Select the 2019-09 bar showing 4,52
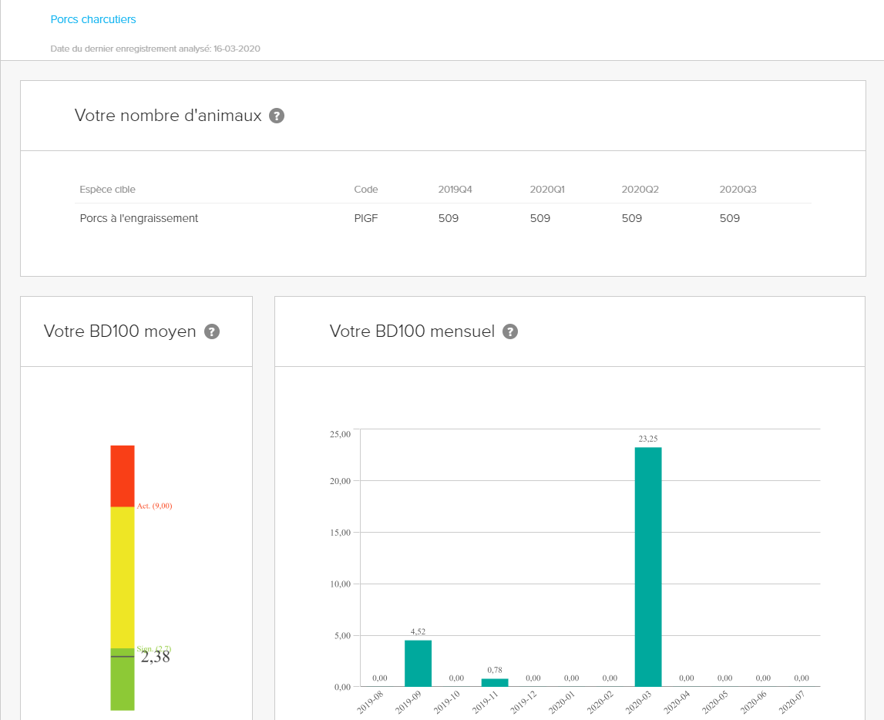This screenshot has width=884, height=720. pos(417,663)
